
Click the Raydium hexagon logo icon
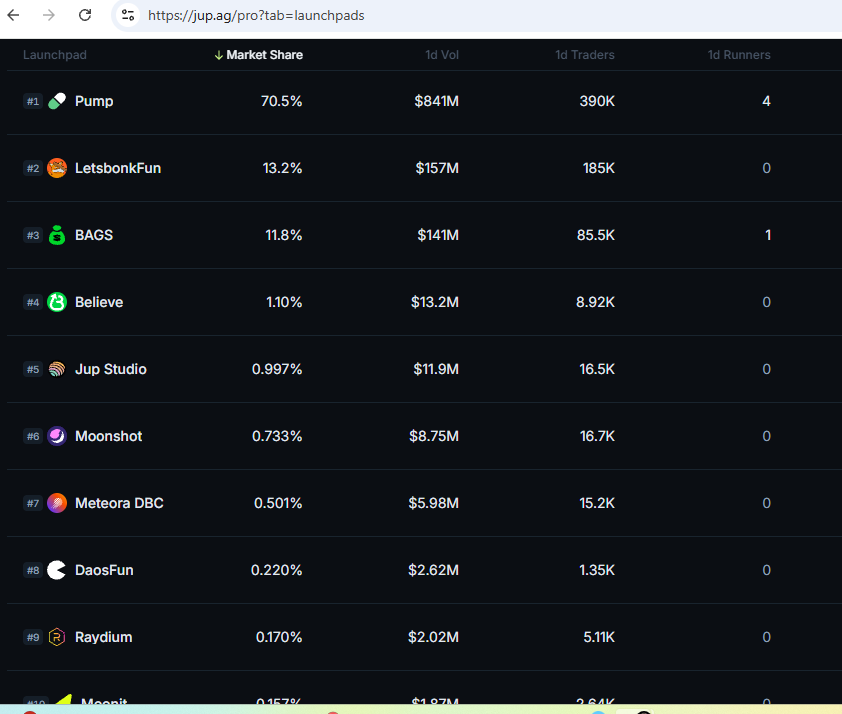click(x=57, y=637)
